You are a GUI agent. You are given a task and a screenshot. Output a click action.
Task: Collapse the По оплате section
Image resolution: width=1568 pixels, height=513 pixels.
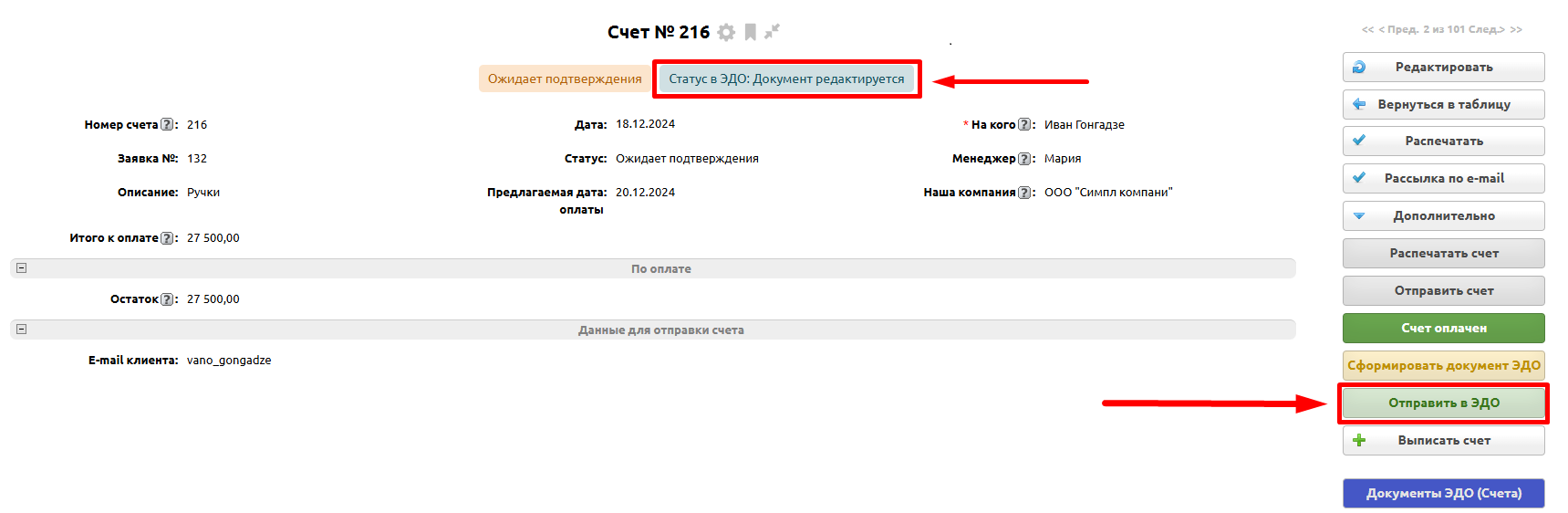[x=22, y=268]
